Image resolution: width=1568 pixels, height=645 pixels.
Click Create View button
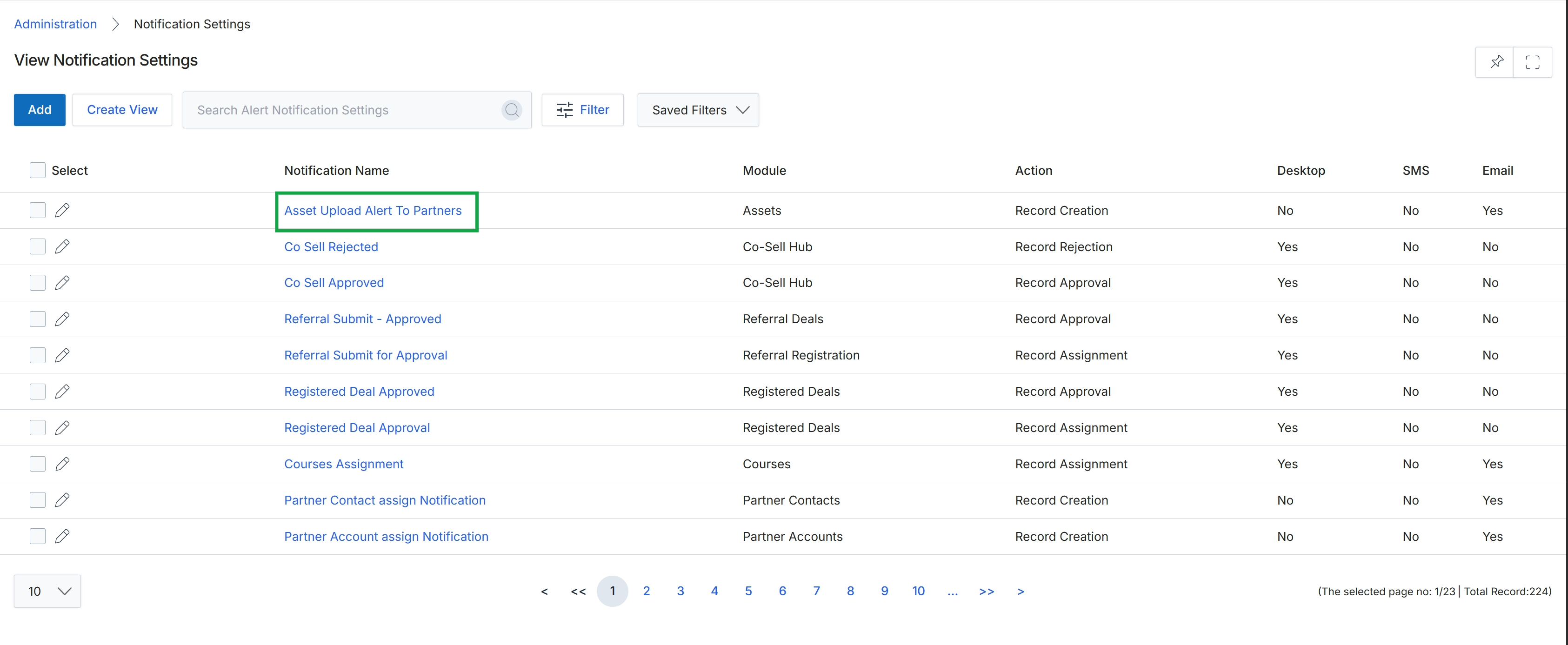(x=122, y=110)
